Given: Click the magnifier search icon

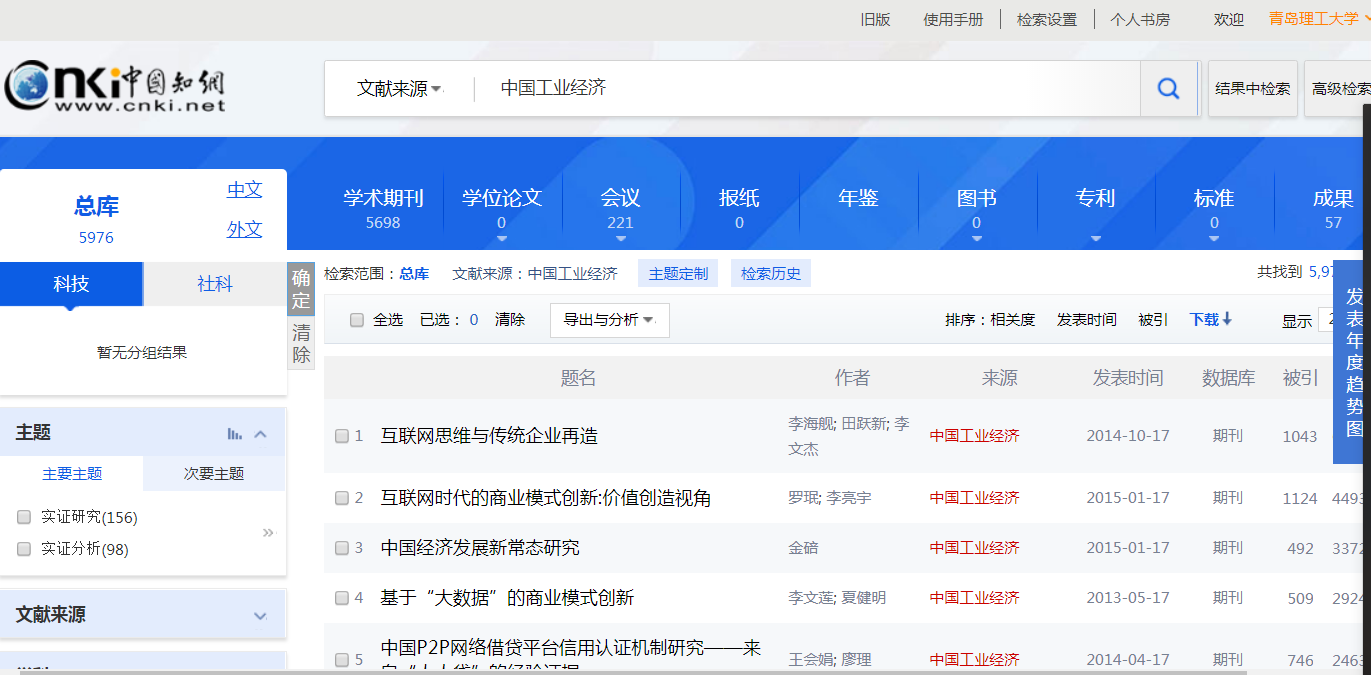Looking at the screenshot, I should (x=1168, y=89).
